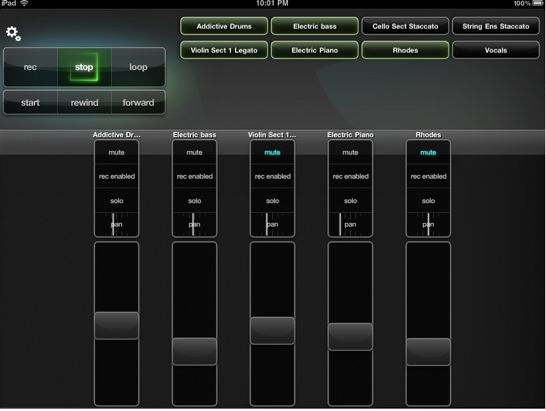Solo the Electric bass channel

click(194, 201)
